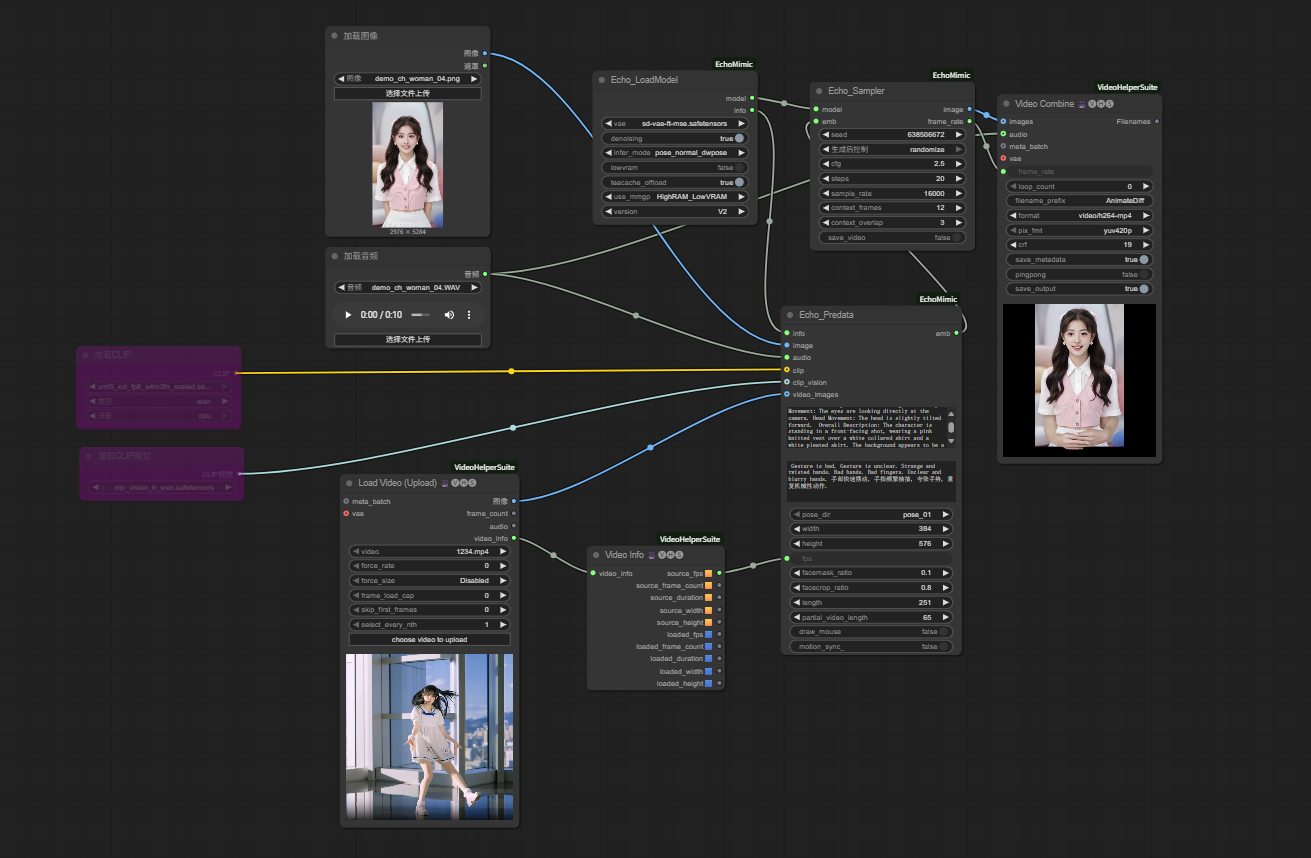This screenshot has width=1311, height=858.
Task: Click the Echo_Predata clip input socket
Action: click(x=787, y=370)
